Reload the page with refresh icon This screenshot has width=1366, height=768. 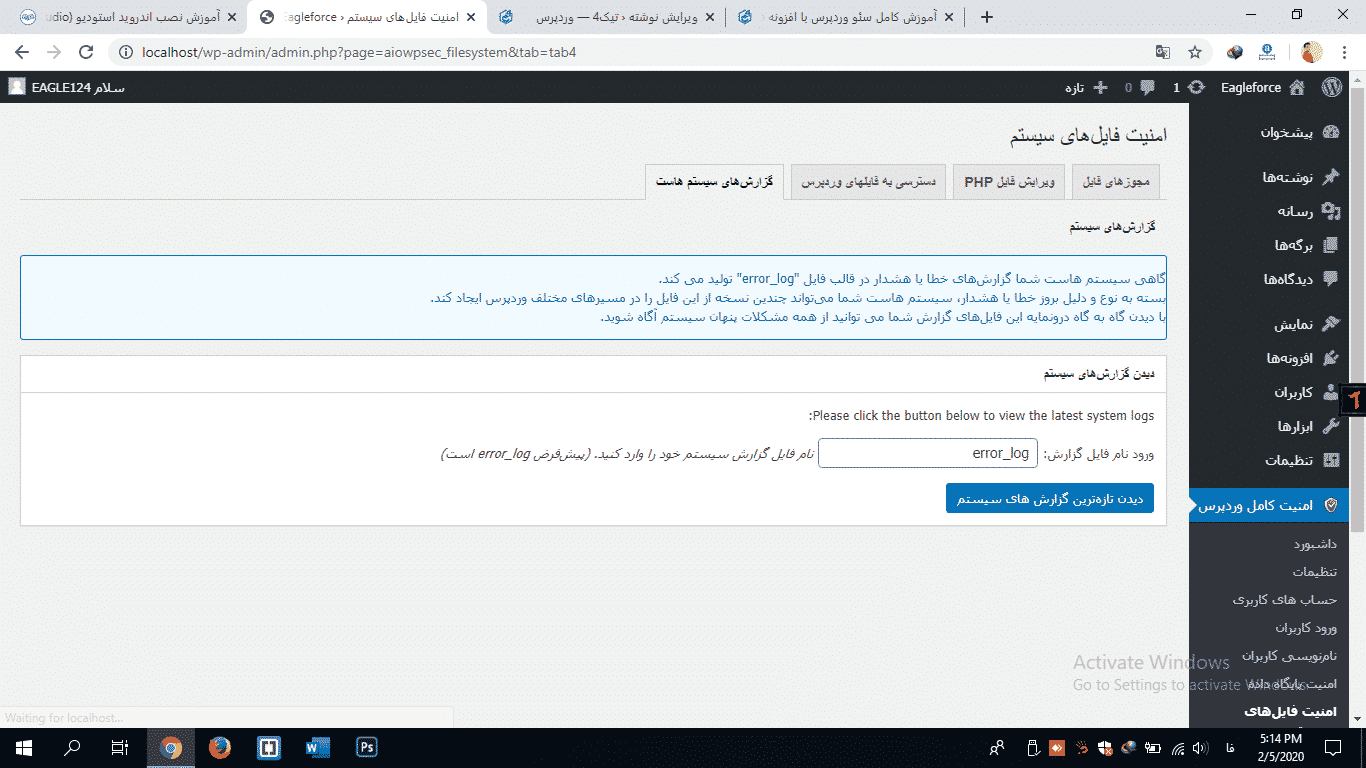[86, 52]
